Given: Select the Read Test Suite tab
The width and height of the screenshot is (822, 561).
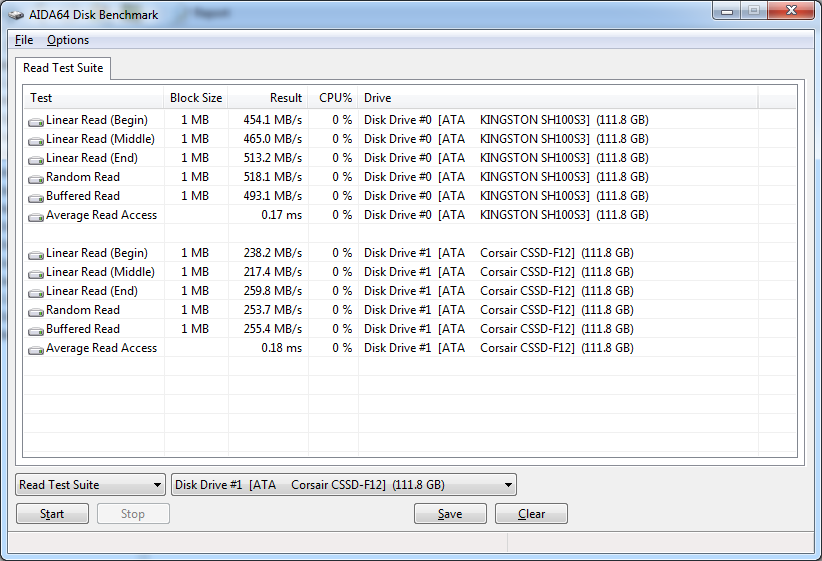Looking at the screenshot, I should [x=63, y=68].
